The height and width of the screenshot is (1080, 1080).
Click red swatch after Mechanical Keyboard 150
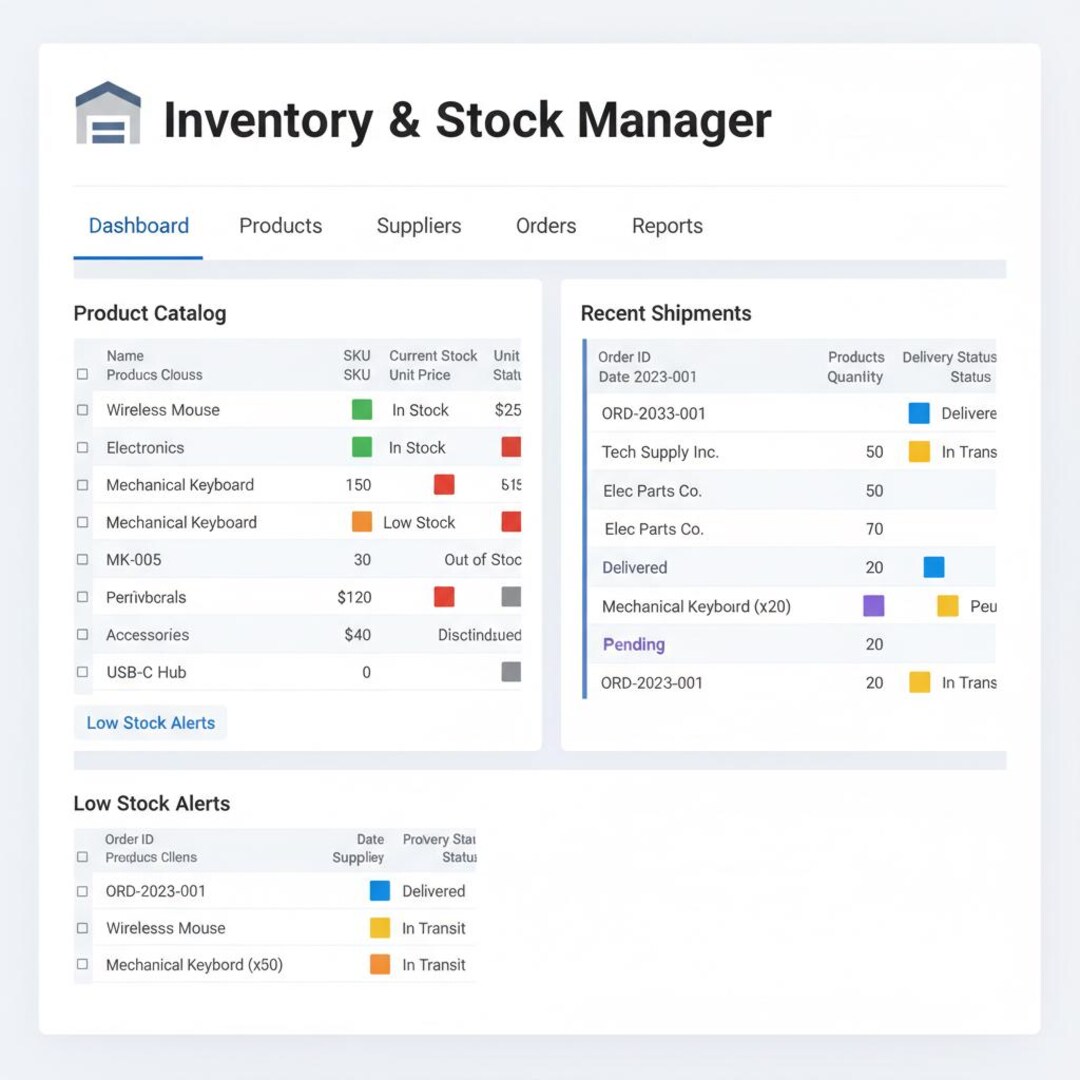(444, 484)
